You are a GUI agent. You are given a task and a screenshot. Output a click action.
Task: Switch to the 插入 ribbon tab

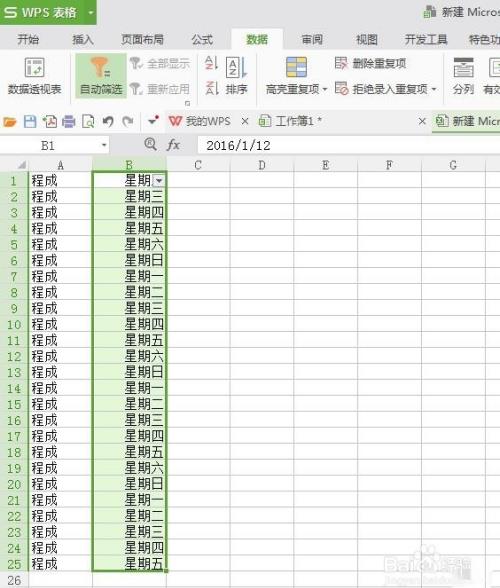point(83,39)
